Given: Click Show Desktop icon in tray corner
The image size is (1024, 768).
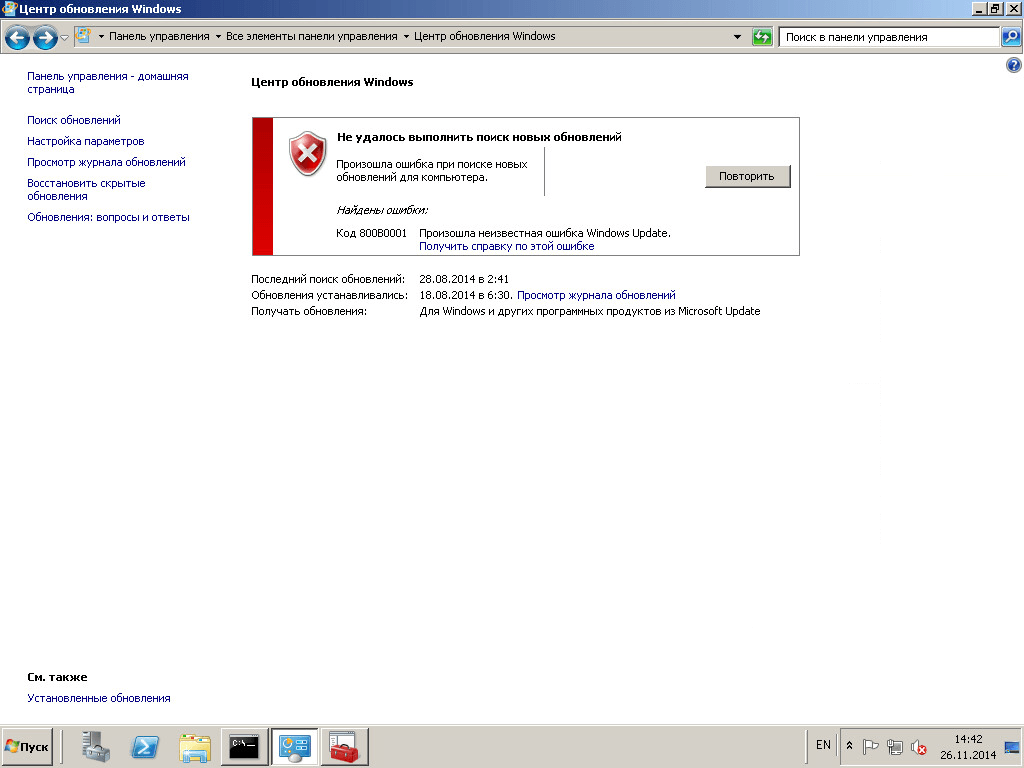Looking at the screenshot, I should click(1012, 747).
